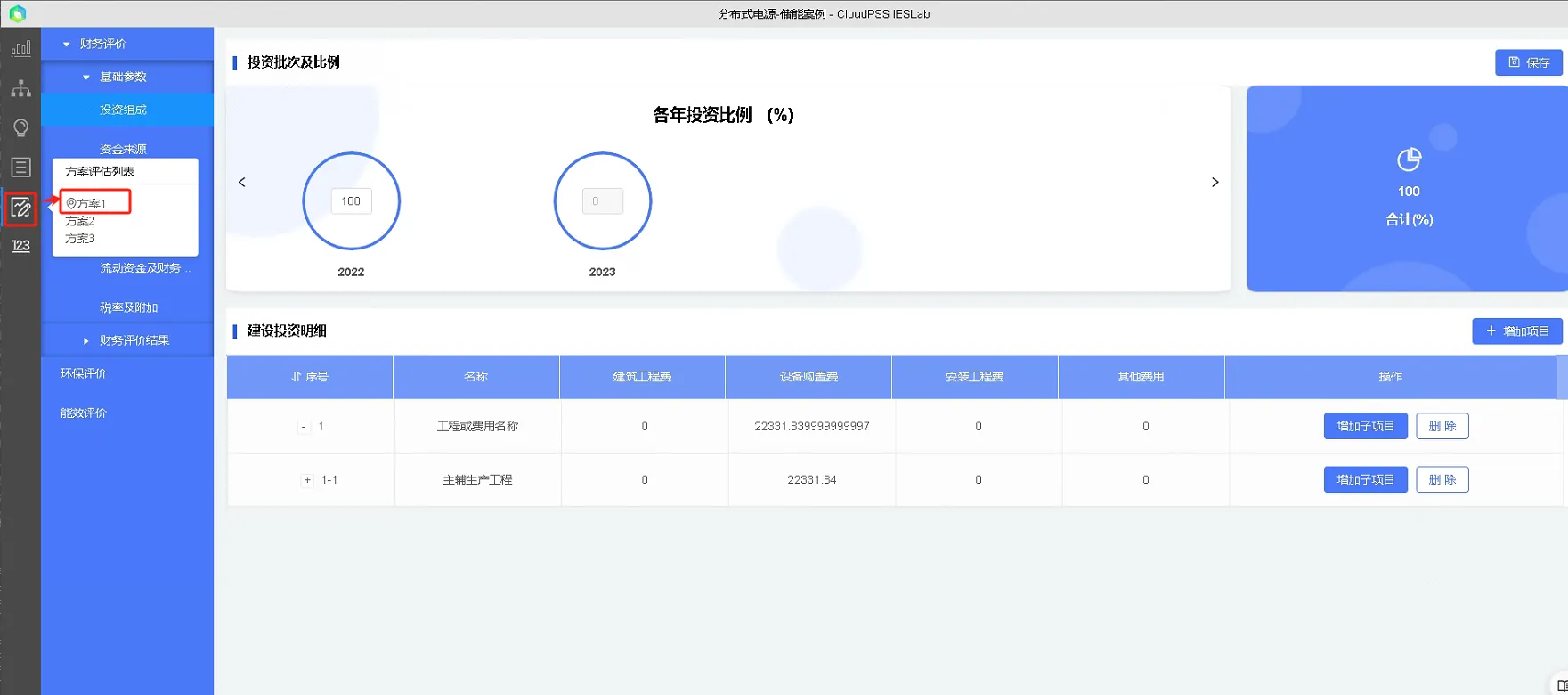Open the bar chart sidebar icon

tap(20, 48)
